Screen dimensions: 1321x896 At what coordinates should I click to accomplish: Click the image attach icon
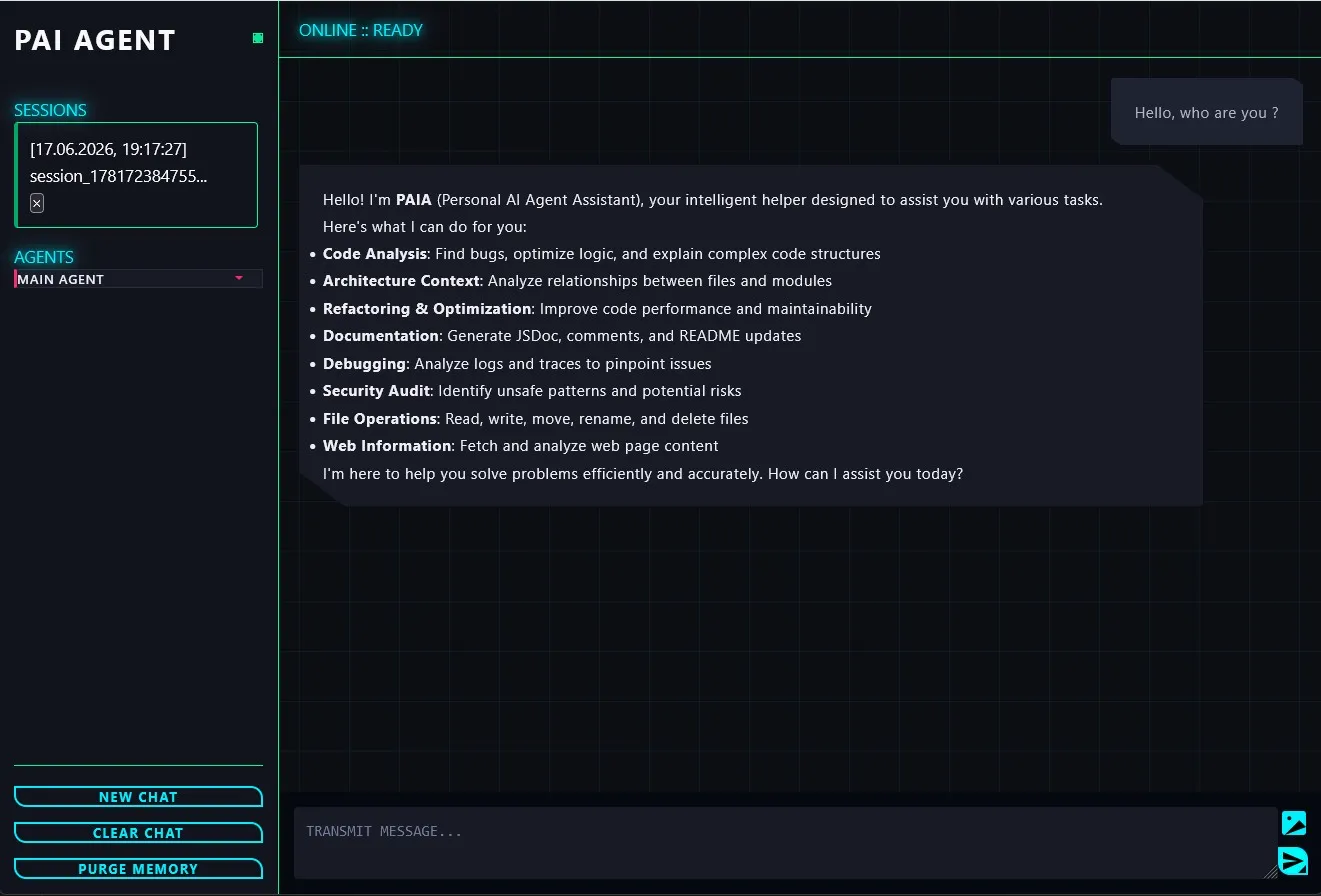pos(1294,823)
